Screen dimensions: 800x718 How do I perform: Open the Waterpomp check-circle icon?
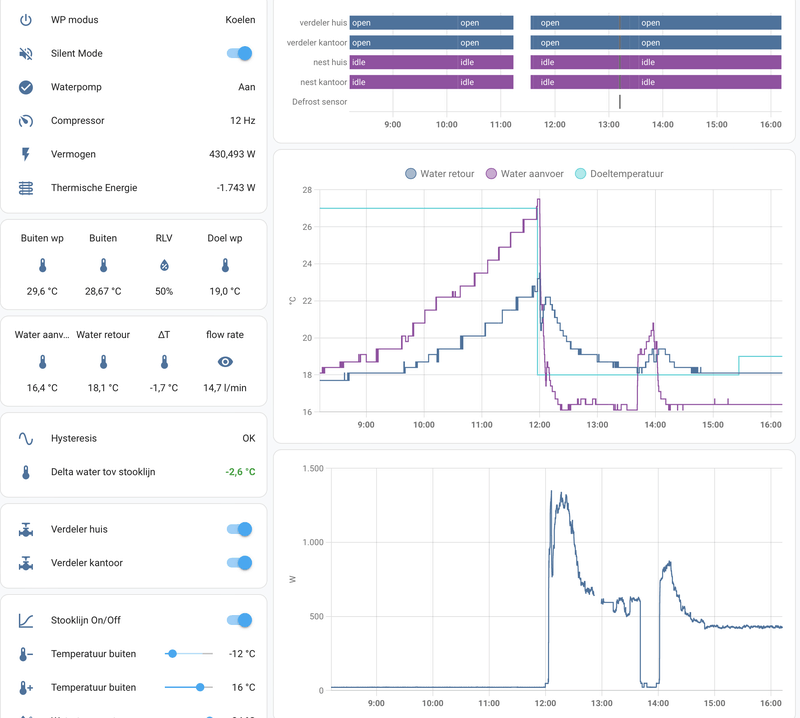[26, 87]
